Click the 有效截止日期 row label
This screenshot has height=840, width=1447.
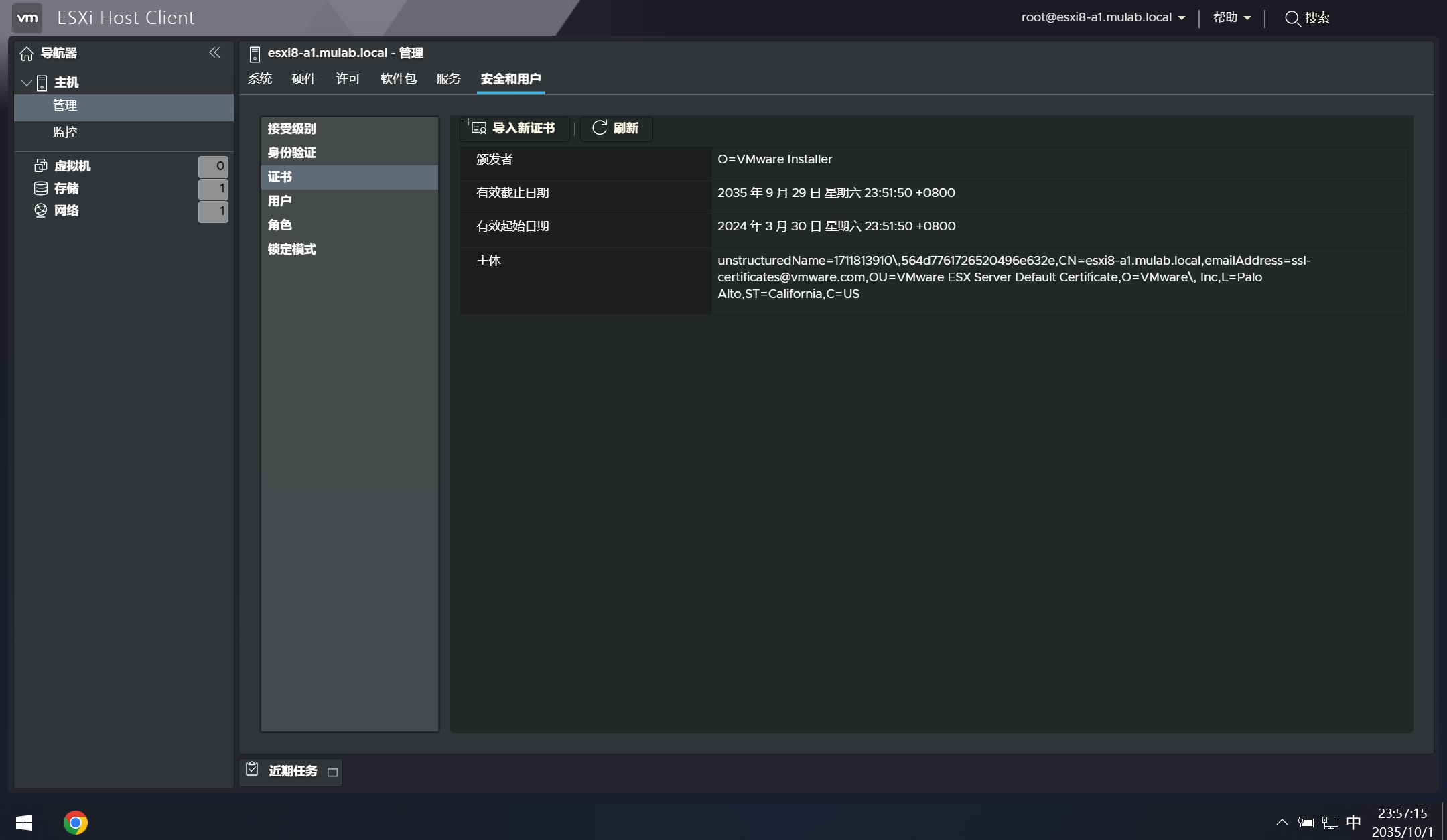pos(512,193)
